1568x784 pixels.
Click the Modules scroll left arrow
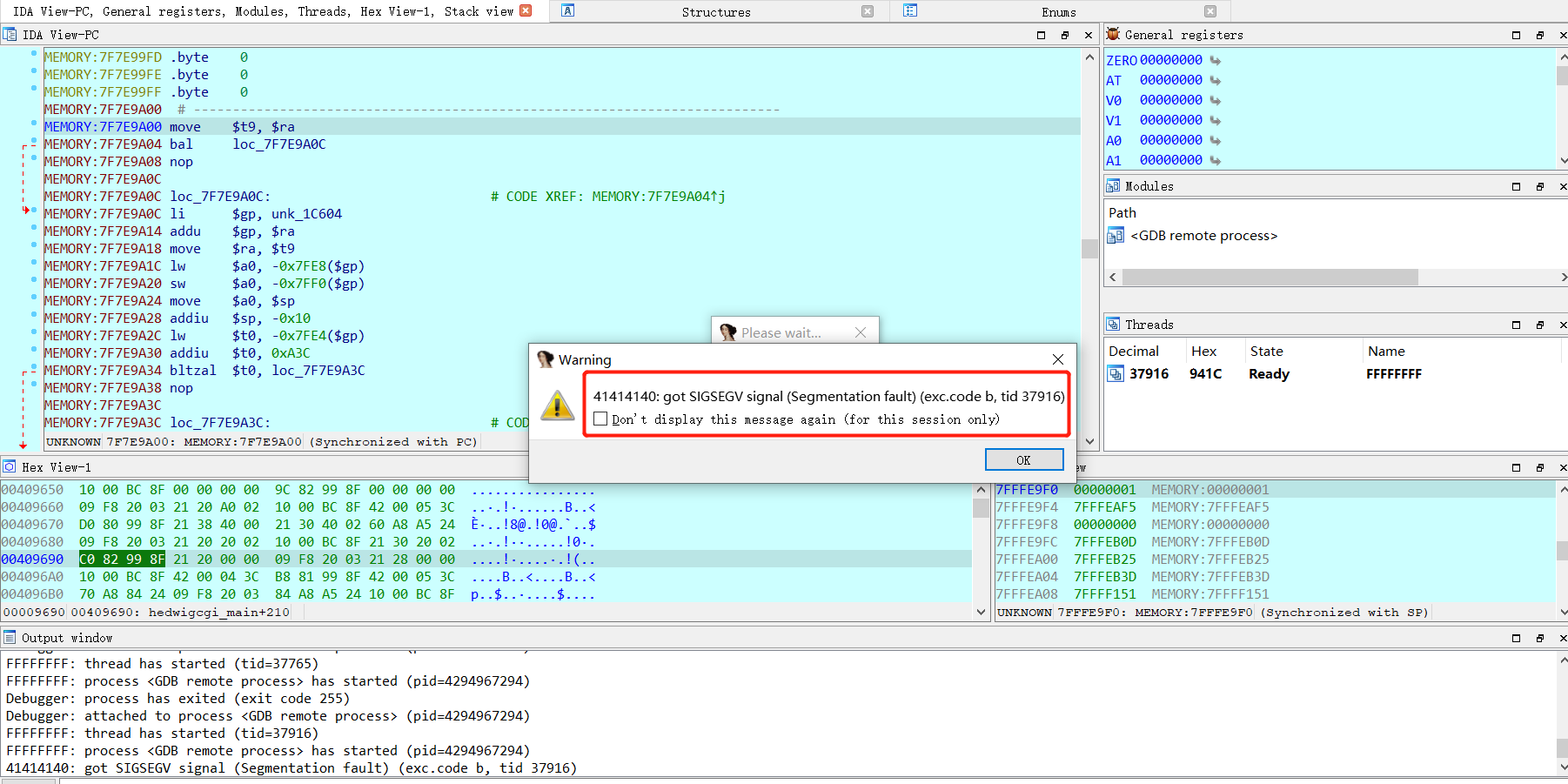click(1113, 278)
